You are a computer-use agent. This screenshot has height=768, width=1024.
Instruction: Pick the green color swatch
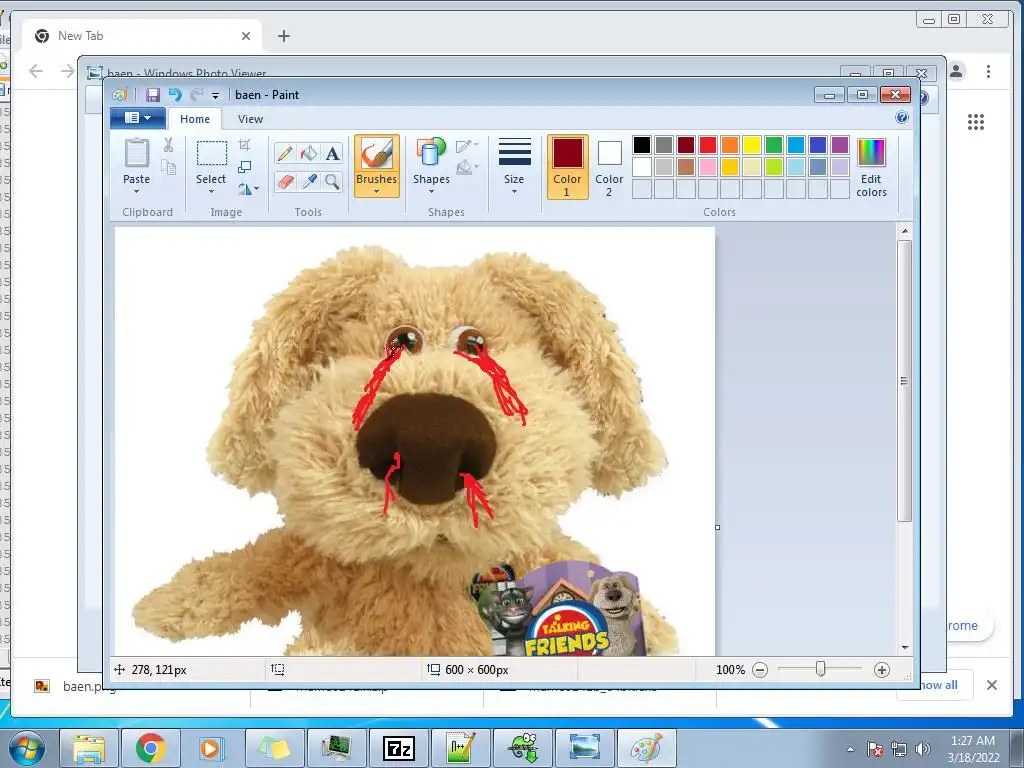point(774,145)
